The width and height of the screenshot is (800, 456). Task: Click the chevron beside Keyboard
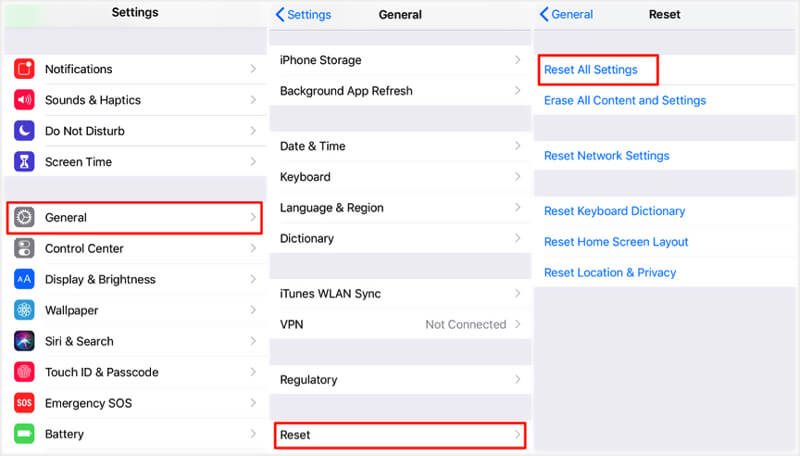tap(517, 177)
